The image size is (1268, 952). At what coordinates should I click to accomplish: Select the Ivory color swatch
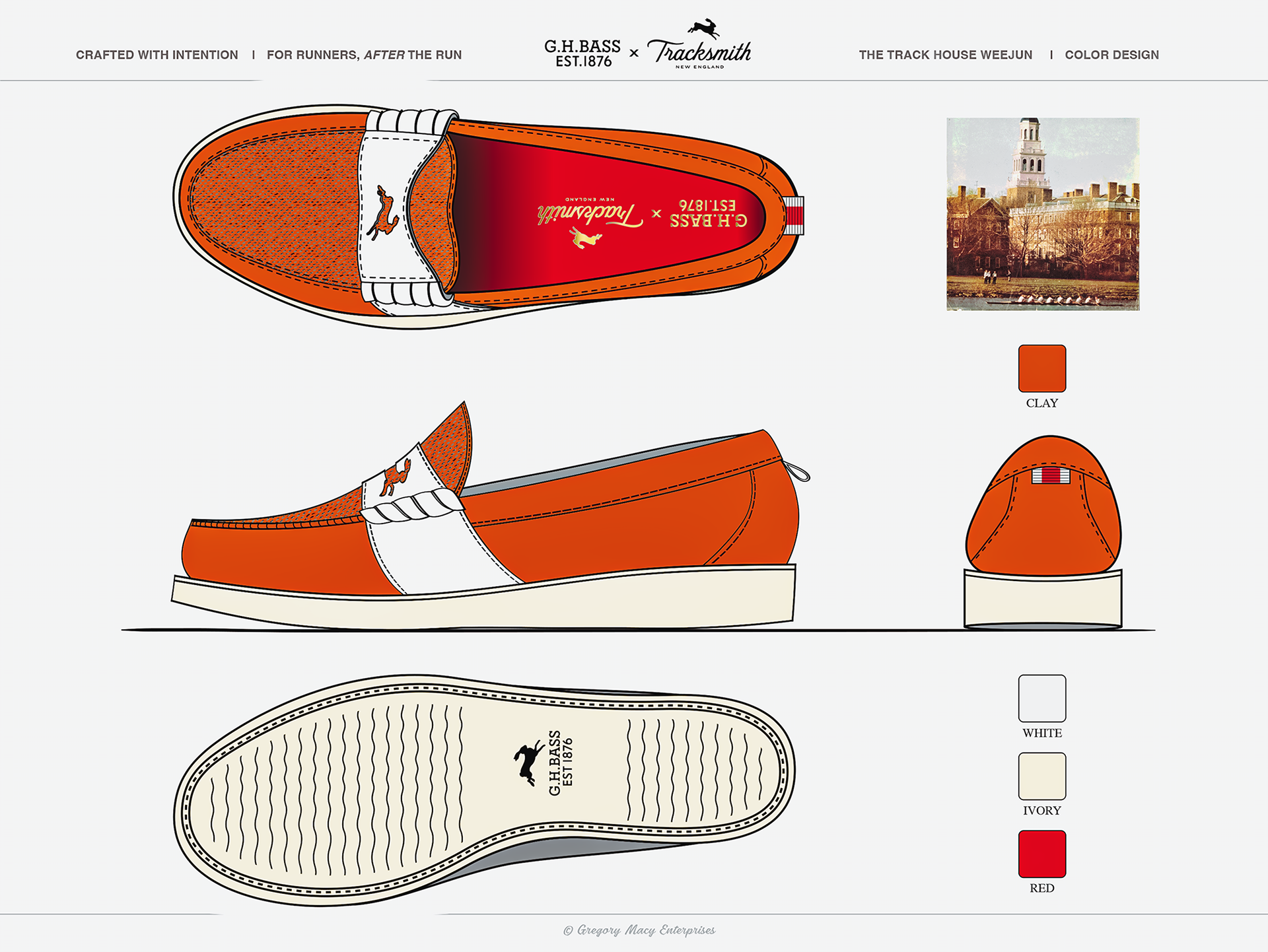click(x=1041, y=776)
